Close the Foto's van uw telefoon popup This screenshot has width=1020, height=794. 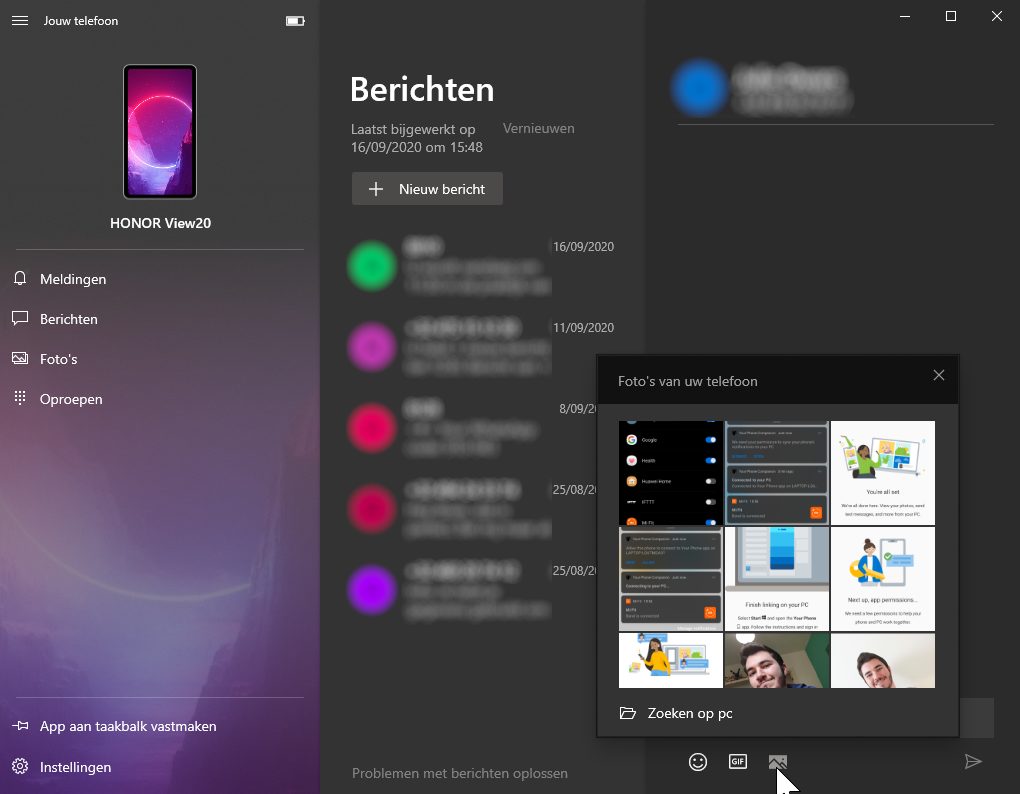tap(938, 376)
